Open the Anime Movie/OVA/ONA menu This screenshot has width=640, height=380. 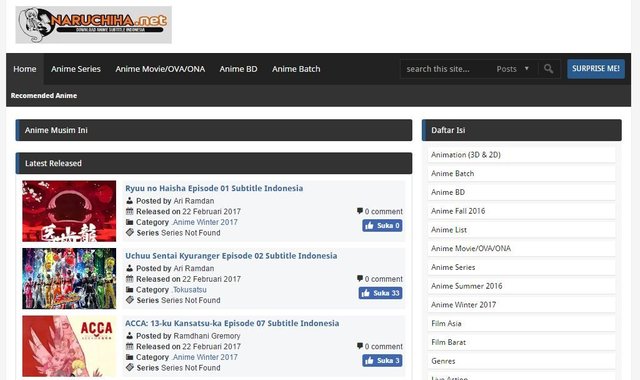pyautogui.click(x=160, y=69)
